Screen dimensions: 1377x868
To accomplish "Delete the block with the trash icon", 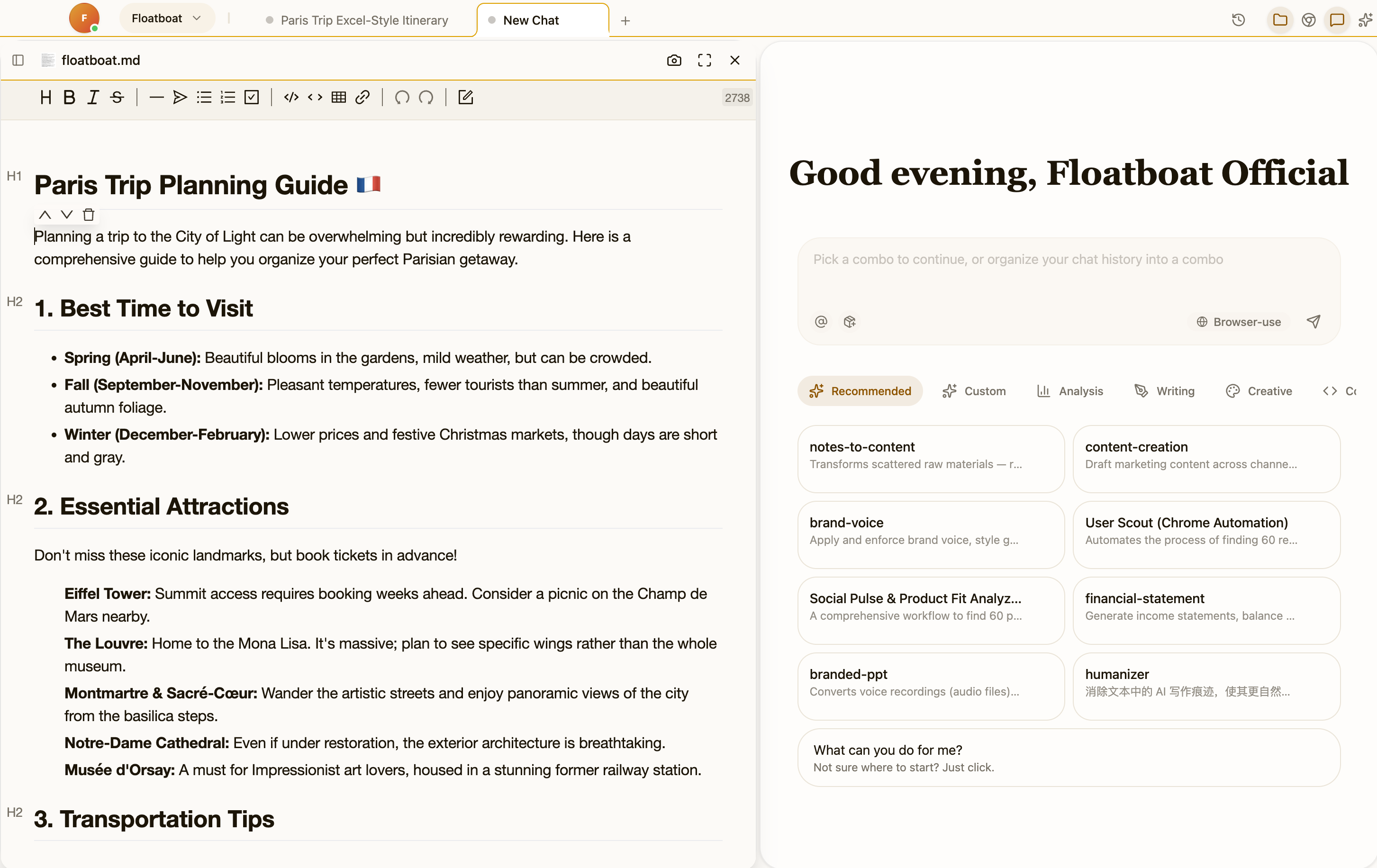I will pos(89,215).
